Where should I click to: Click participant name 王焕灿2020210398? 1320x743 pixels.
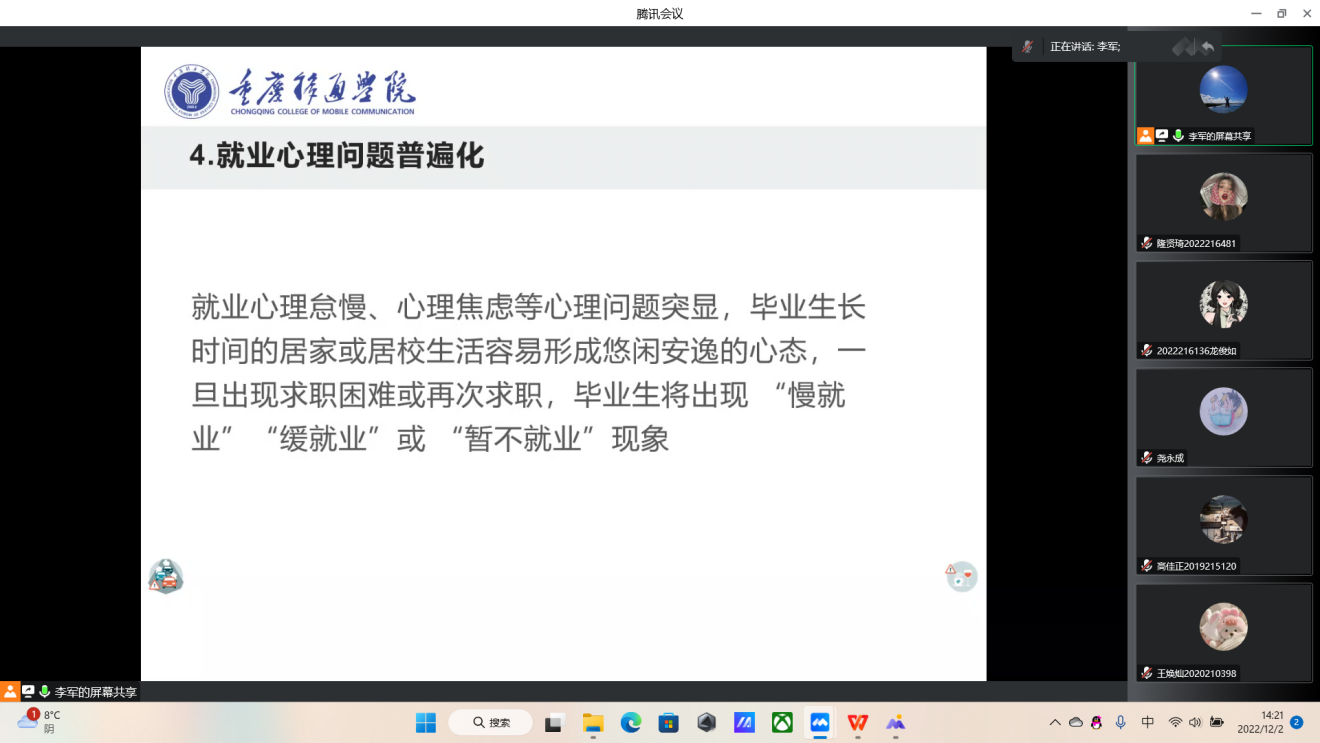(x=1196, y=673)
